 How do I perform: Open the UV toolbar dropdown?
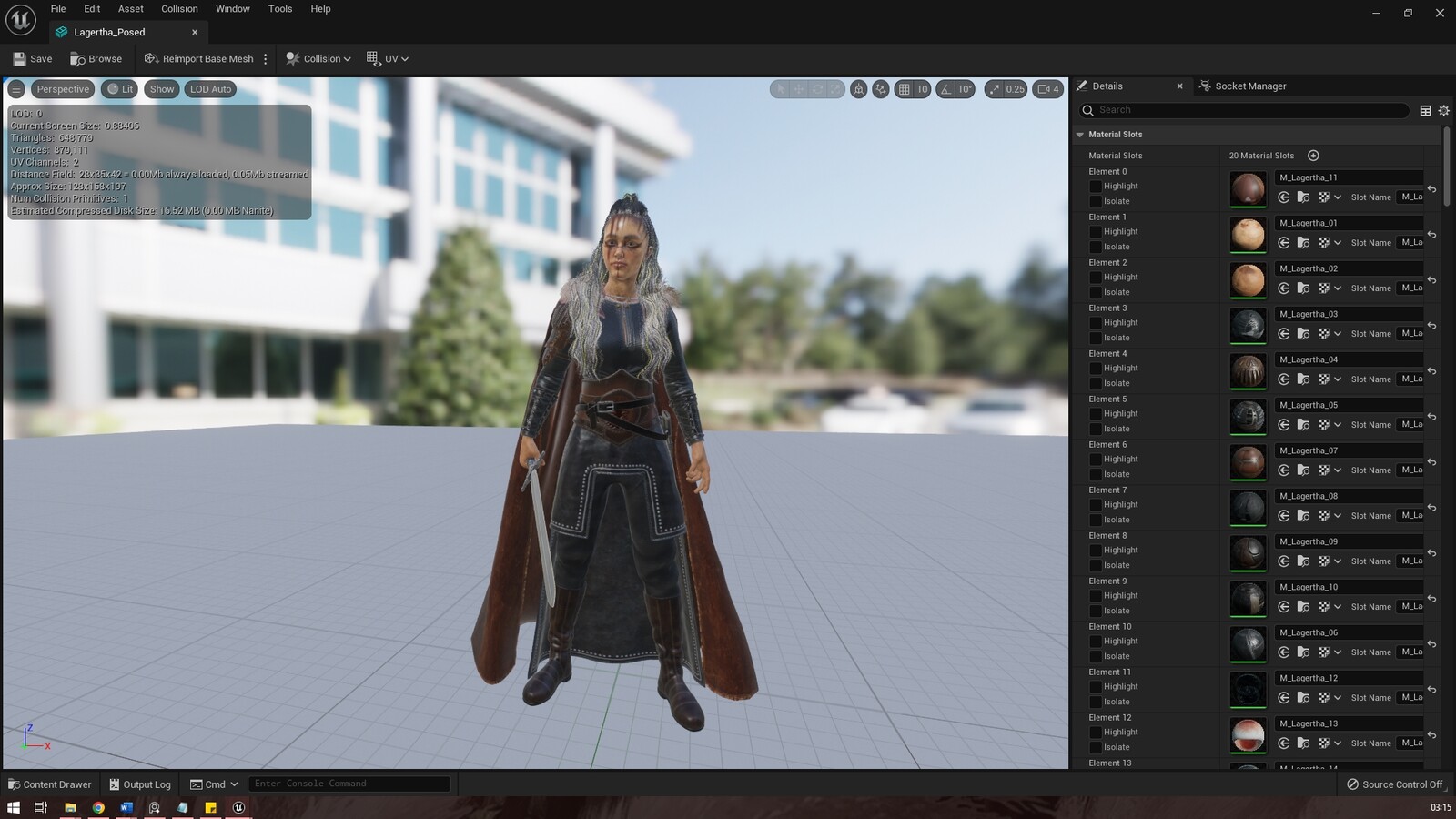[388, 58]
